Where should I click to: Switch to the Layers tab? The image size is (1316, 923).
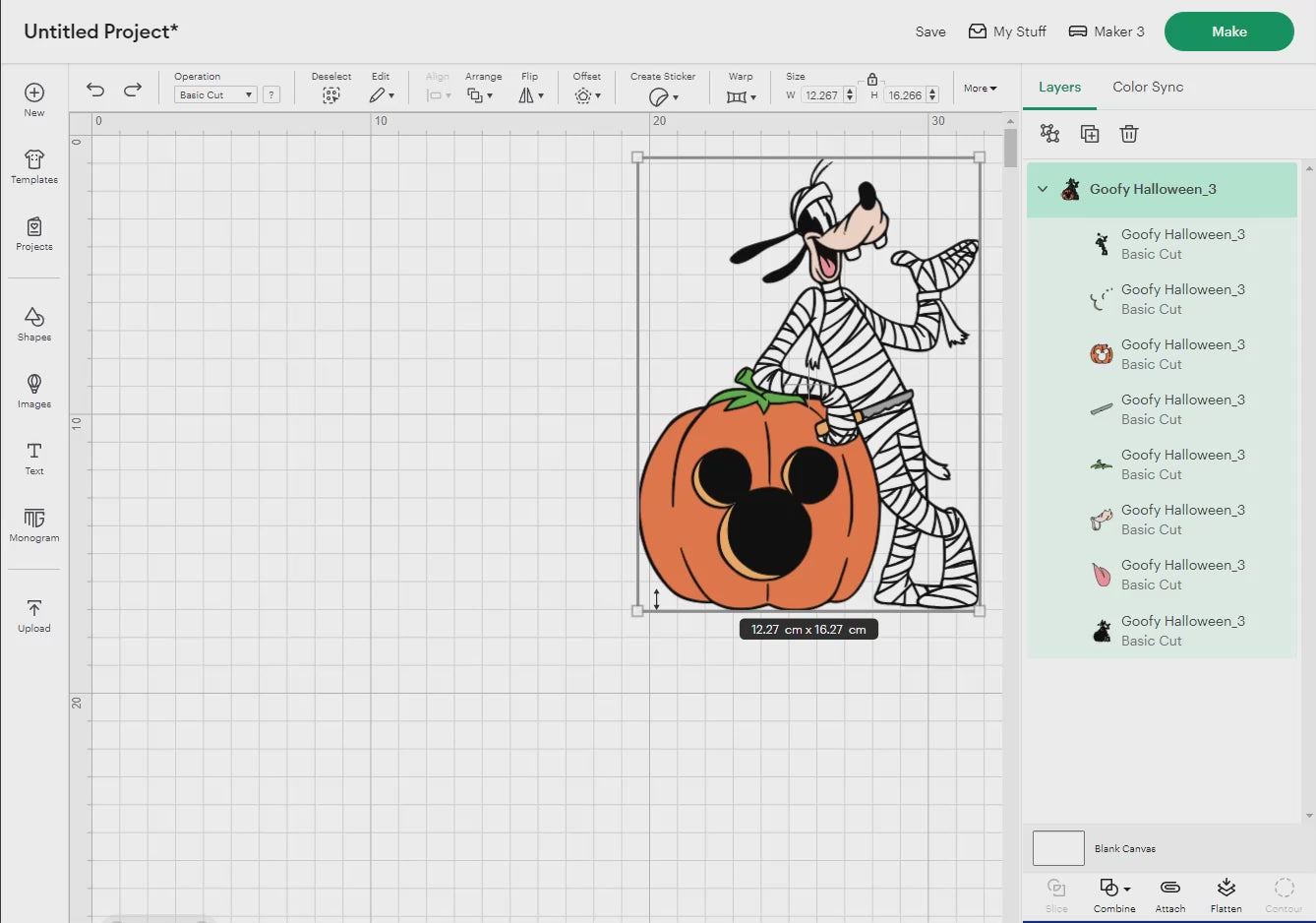[x=1059, y=87]
